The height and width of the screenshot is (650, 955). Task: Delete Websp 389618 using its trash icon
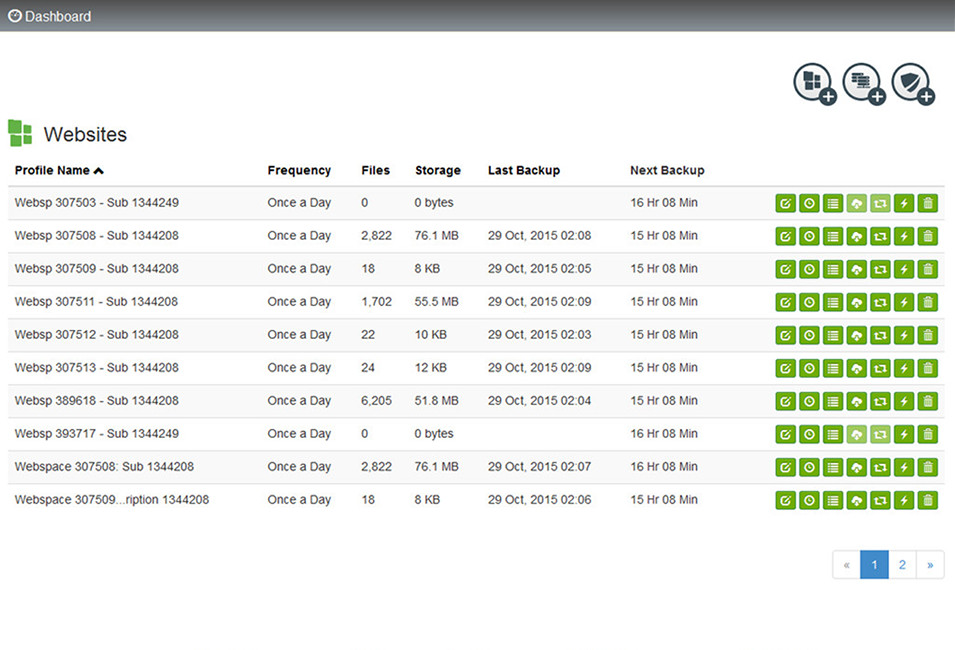928,402
